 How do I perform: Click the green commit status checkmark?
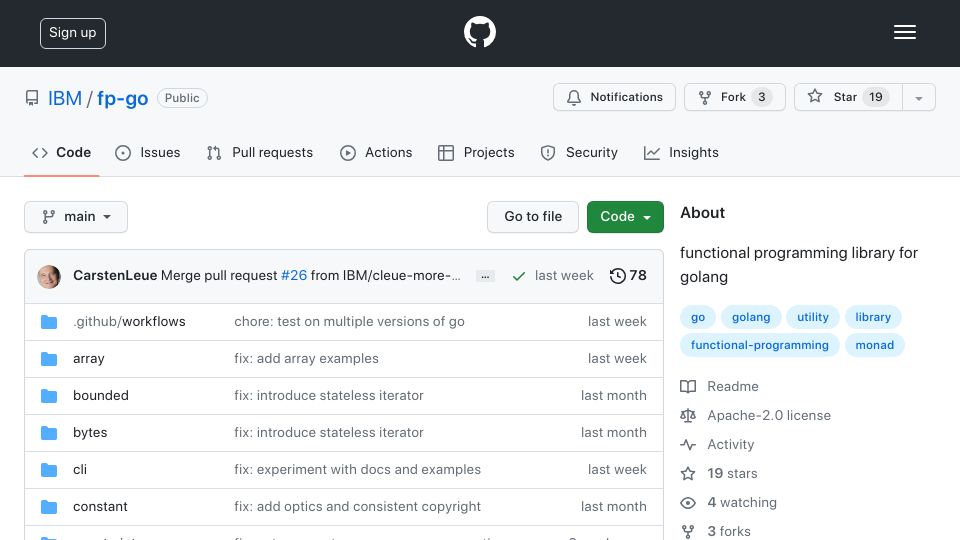(x=519, y=276)
